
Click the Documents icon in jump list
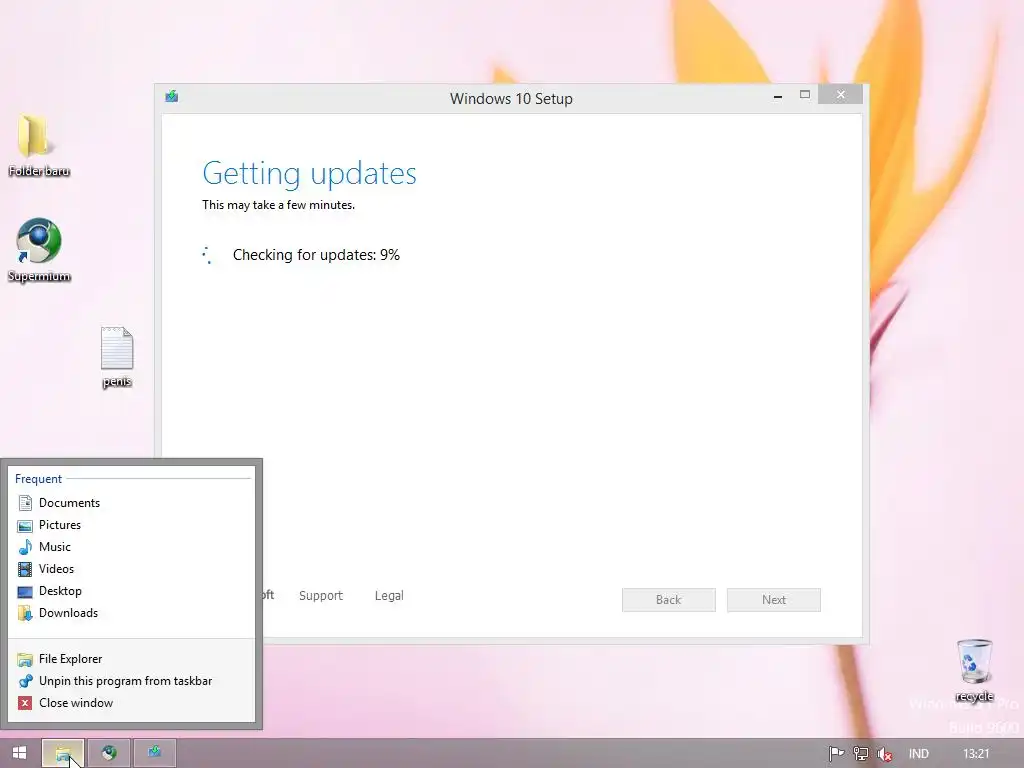[x=25, y=503]
